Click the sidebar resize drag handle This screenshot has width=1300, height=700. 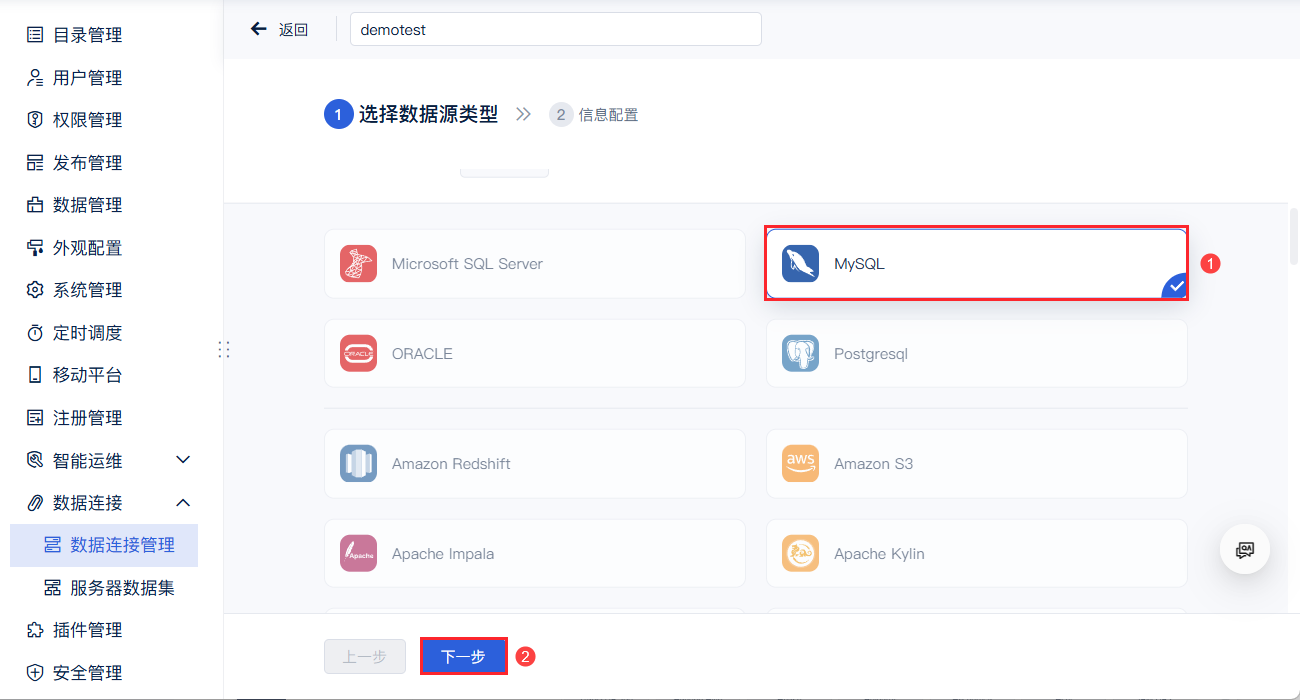pos(224,350)
